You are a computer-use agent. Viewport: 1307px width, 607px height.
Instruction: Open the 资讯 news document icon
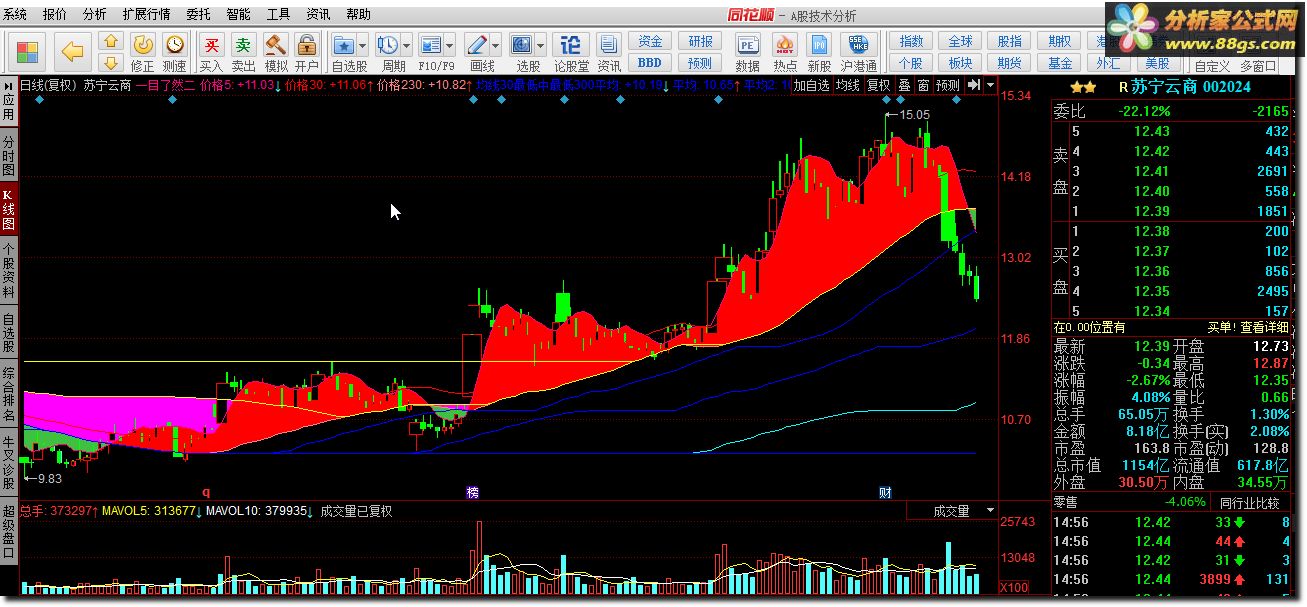[609, 45]
